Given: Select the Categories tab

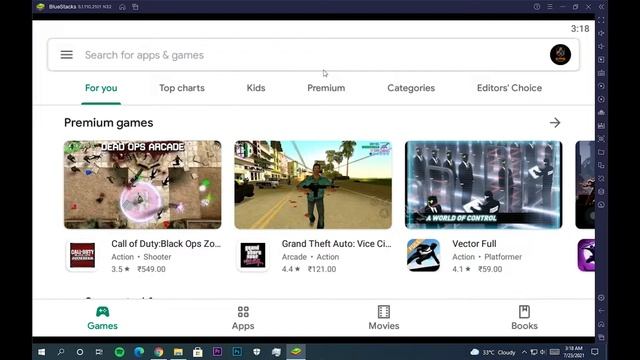Looking at the screenshot, I should [411, 88].
